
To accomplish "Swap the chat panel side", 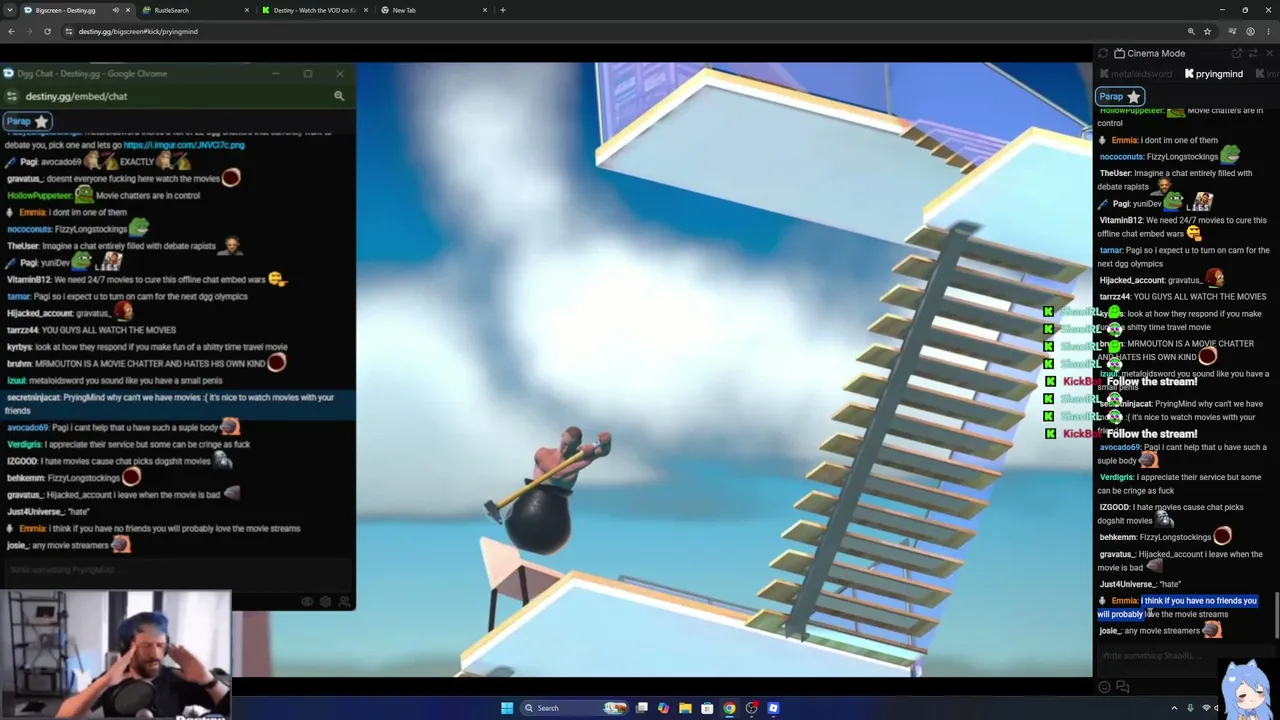I will pyautogui.click(x=1253, y=53).
